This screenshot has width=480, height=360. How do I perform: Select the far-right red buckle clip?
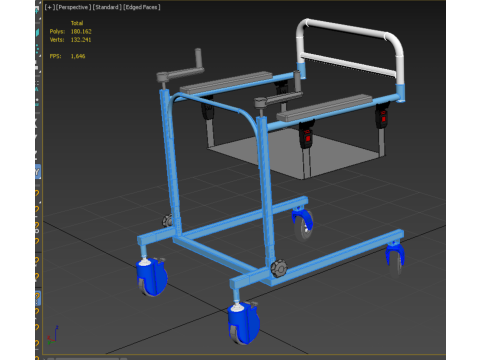[382, 115]
